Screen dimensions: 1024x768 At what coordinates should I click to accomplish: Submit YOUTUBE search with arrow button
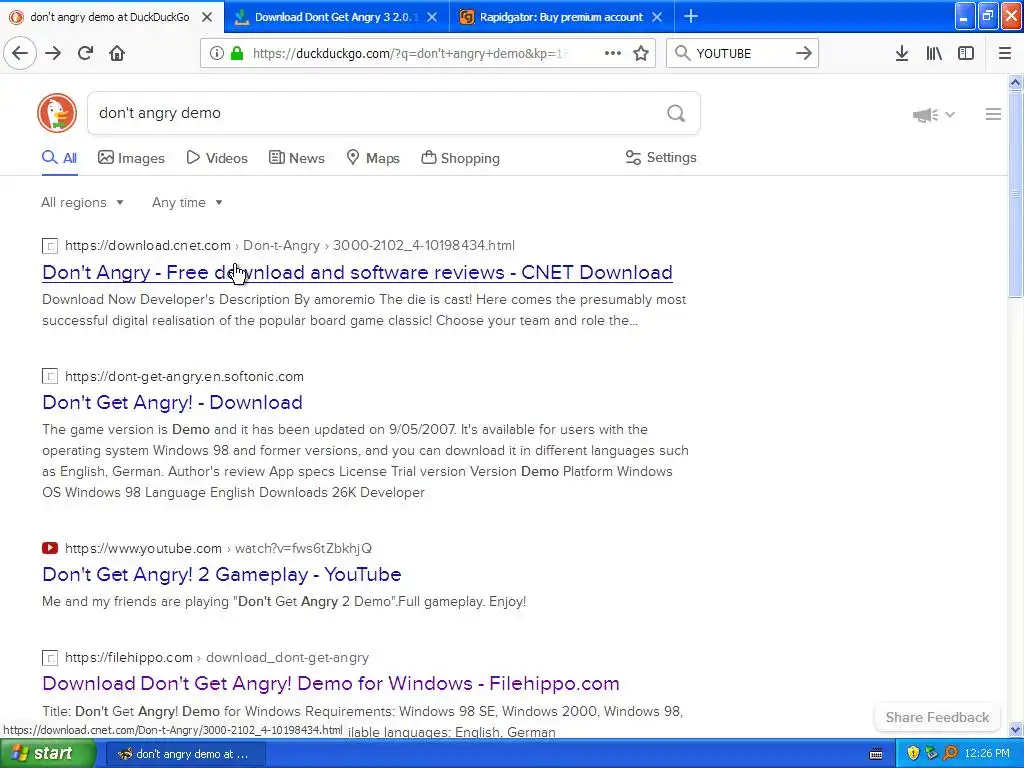(x=804, y=53)
